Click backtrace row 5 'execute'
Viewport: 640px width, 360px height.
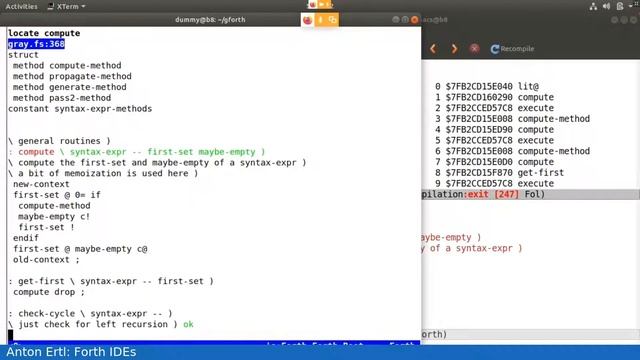[x=494, y=140]
